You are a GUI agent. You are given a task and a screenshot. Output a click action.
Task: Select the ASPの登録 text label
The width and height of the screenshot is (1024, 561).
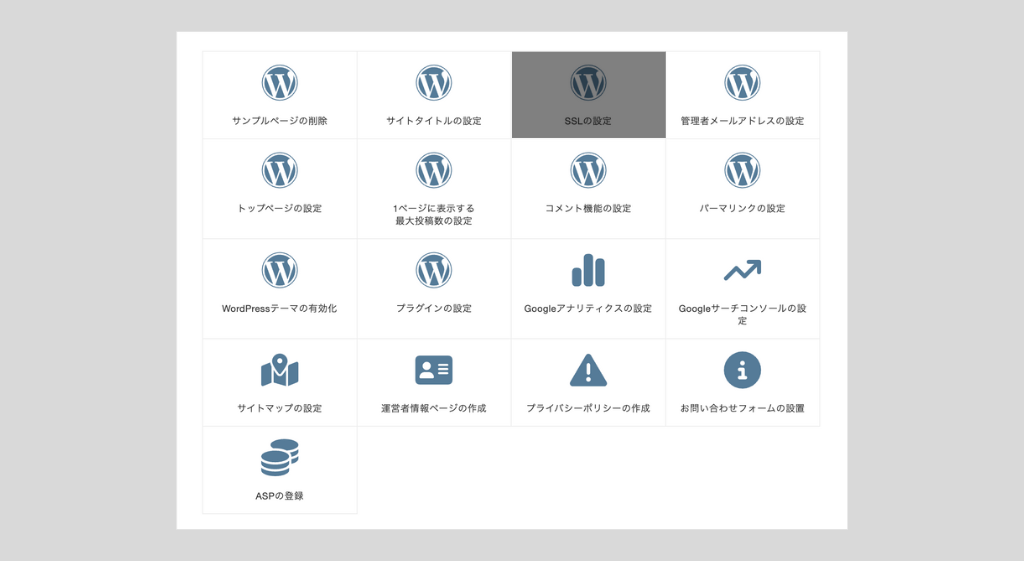tap(280, 495)
